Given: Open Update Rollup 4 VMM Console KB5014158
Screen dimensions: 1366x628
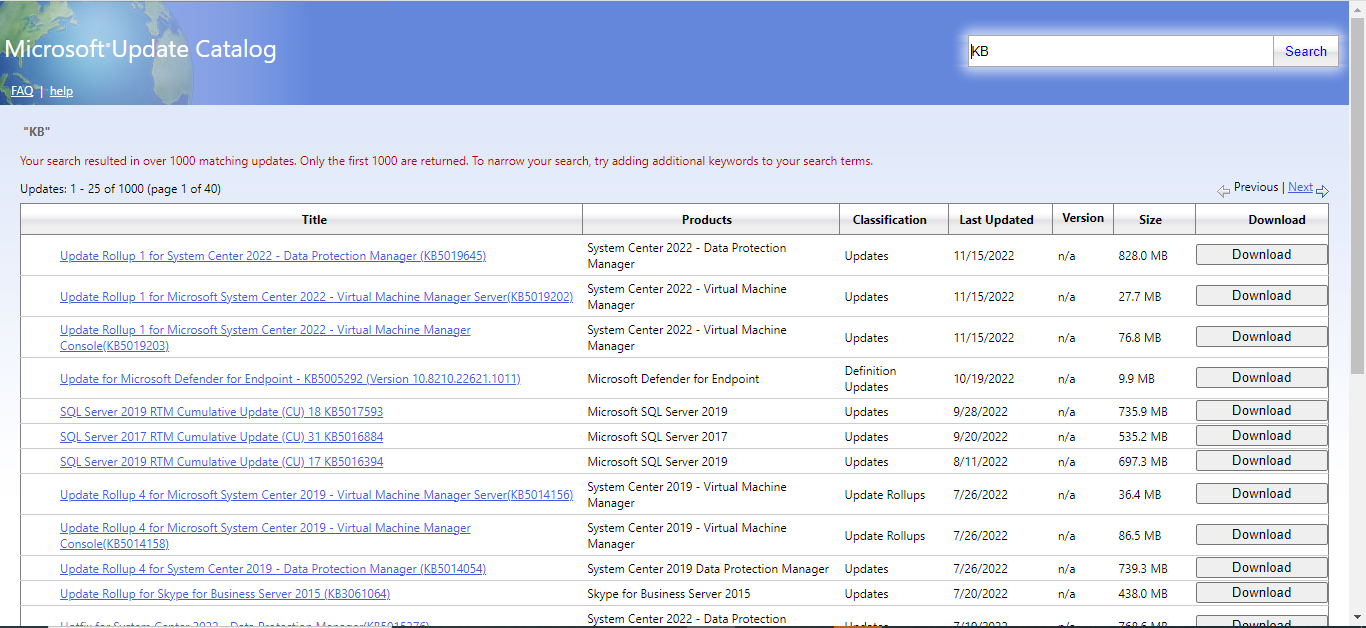Looking at the screenshot, I should [265, 536].
